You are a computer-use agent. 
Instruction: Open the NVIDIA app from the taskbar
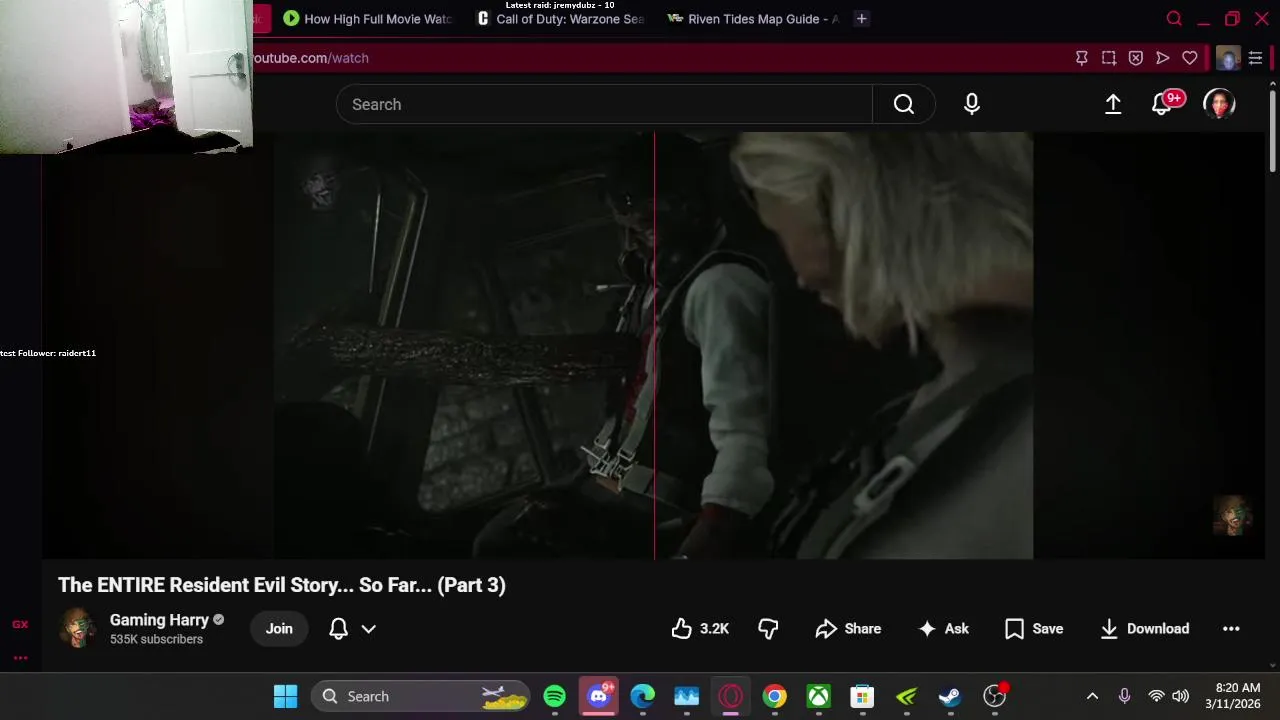click(906, 696)
